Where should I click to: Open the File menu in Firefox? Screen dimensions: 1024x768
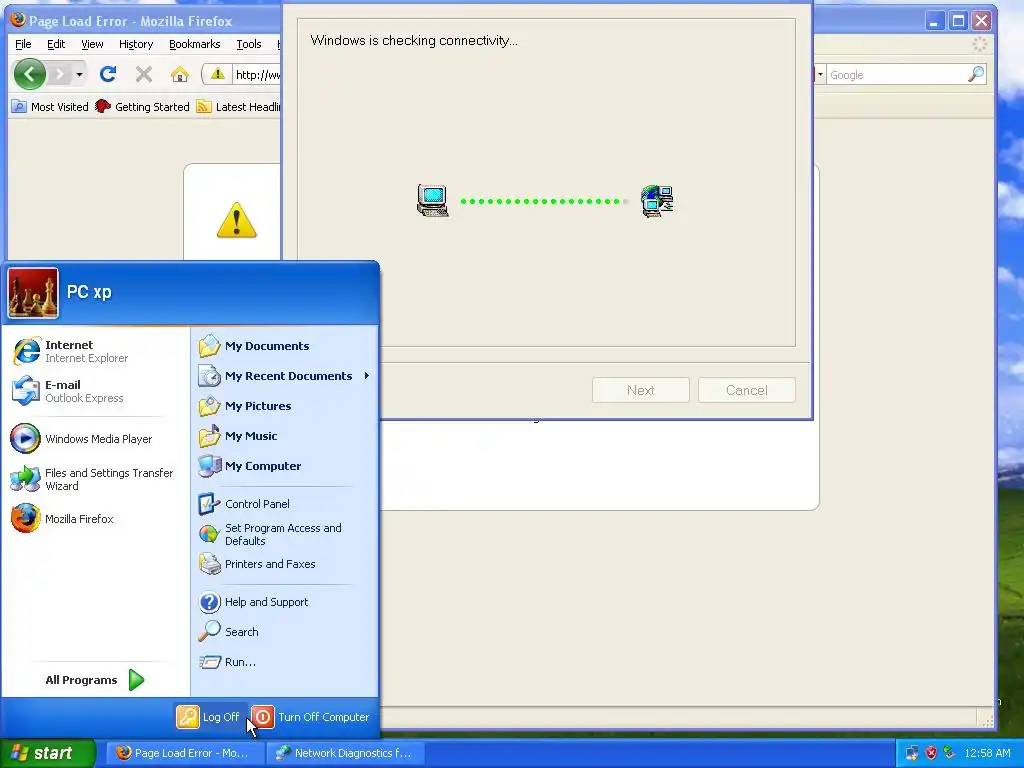point(23,44)
